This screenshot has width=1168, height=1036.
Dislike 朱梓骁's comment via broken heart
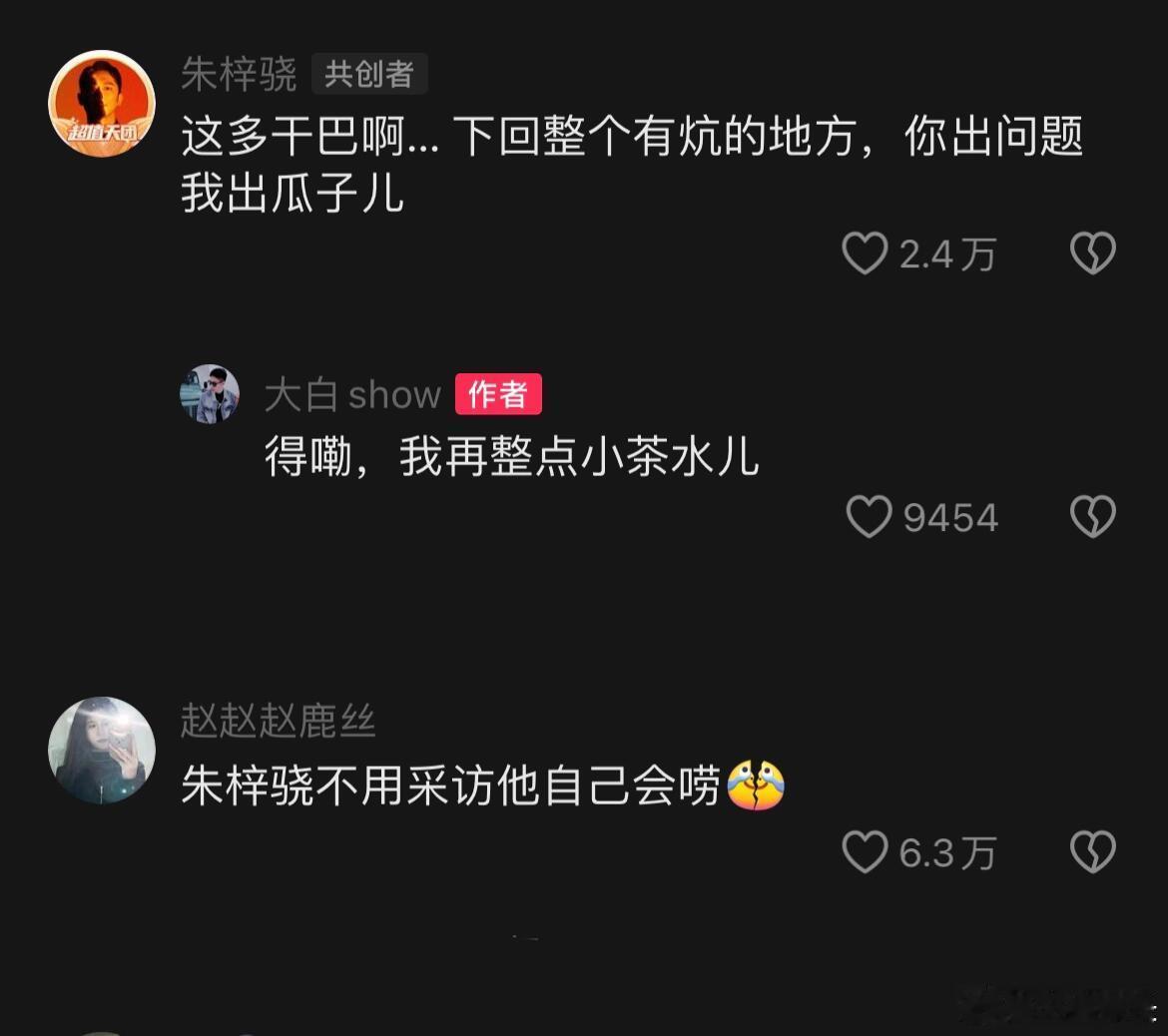(1093, 254)
